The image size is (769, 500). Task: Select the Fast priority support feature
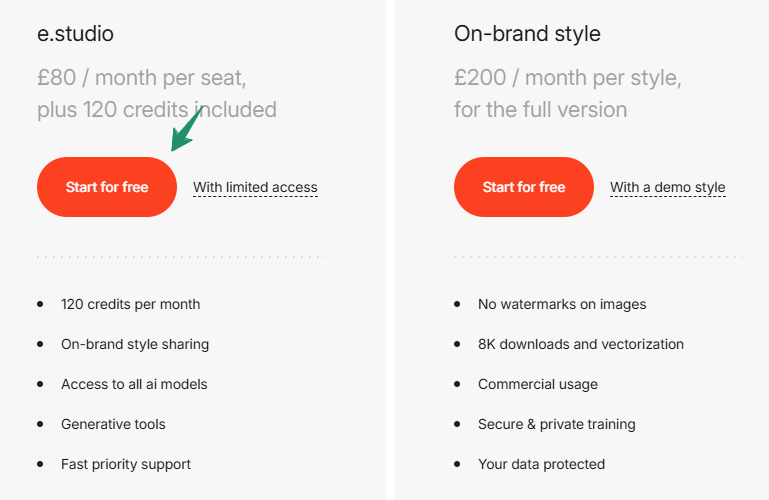click(x=125, y=464)
